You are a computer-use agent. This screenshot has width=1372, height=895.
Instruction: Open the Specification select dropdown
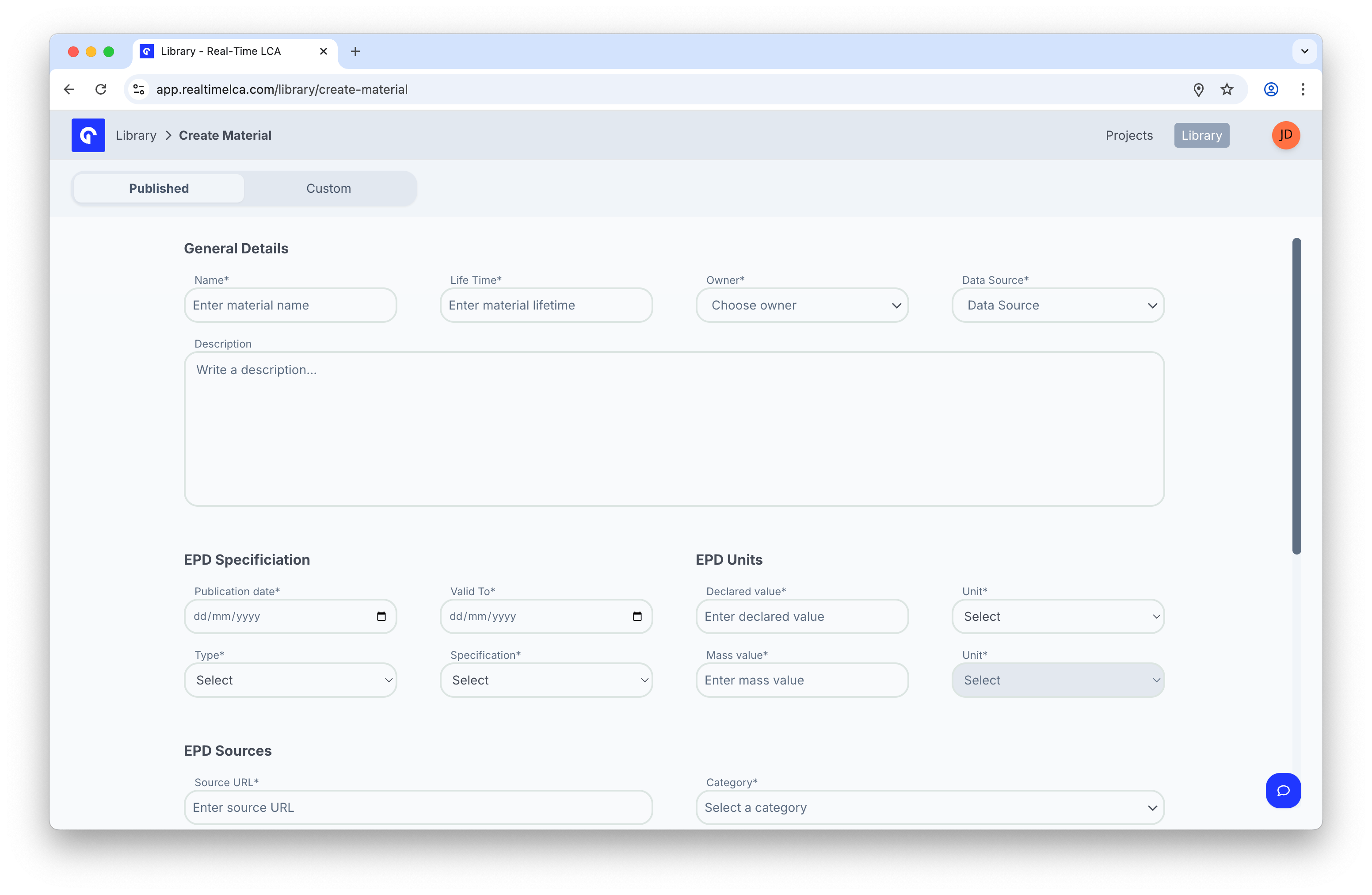pos(546,680)
